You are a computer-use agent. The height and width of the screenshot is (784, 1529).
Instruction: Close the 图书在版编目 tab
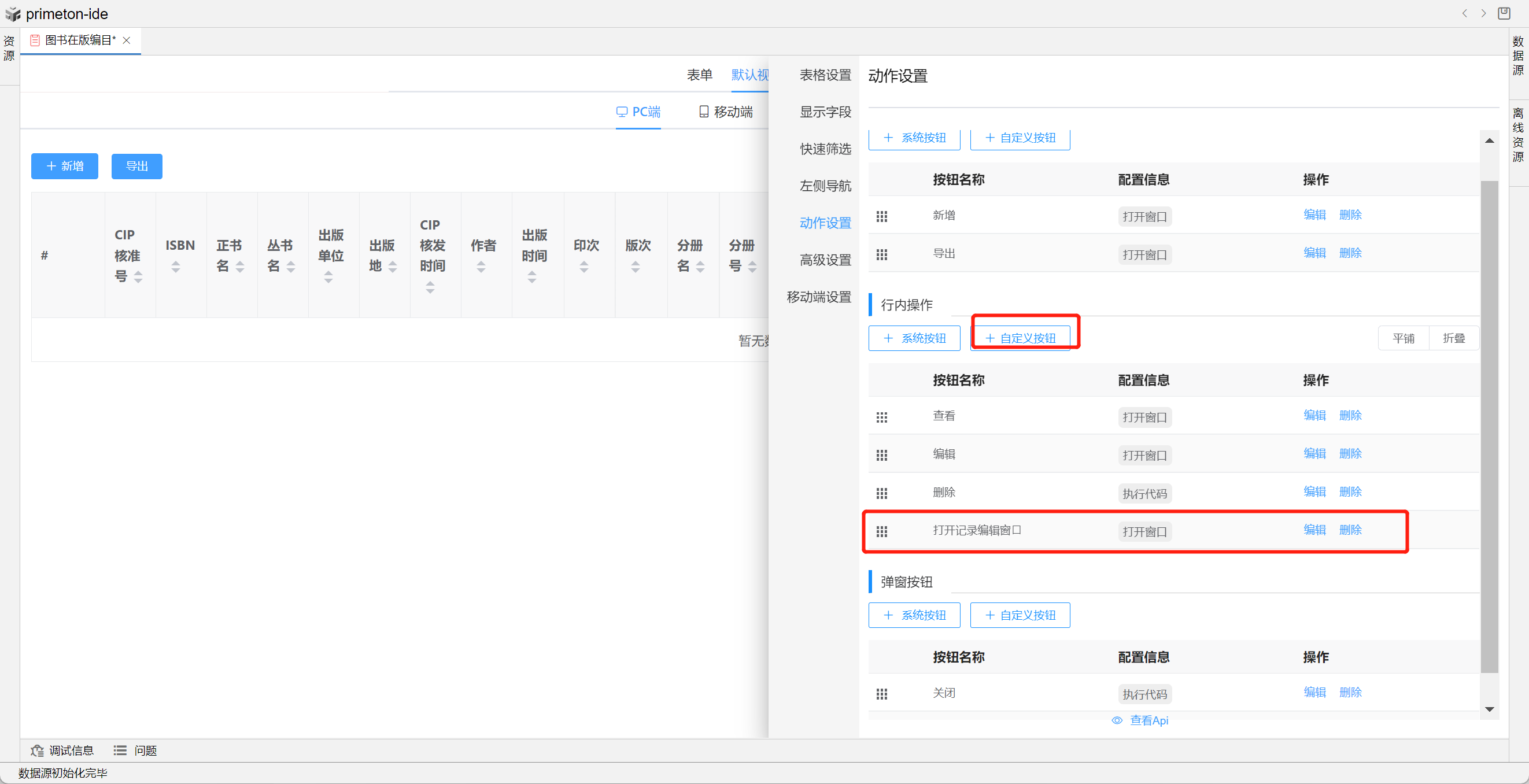pos(127,40)
